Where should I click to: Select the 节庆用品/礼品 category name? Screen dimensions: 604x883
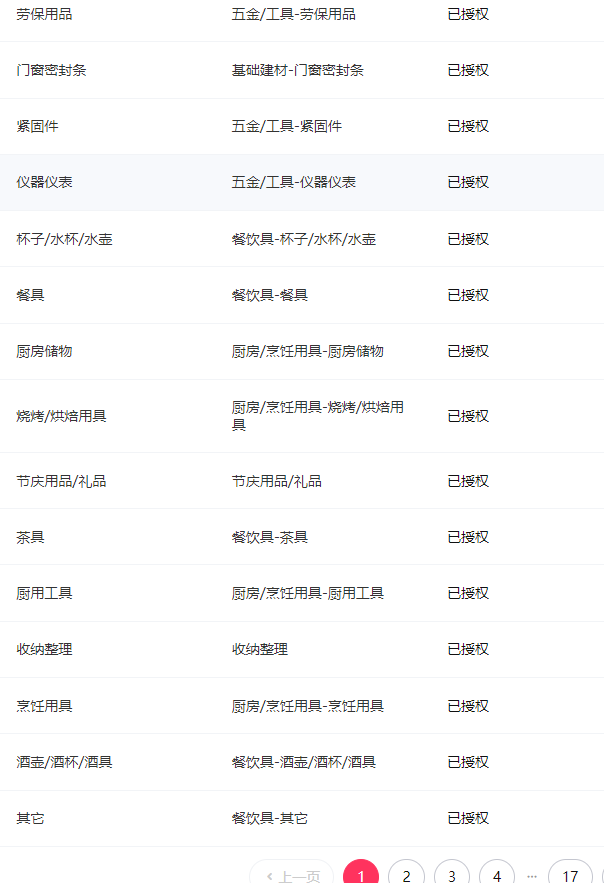pyautogui.click(x=62, y=481)
